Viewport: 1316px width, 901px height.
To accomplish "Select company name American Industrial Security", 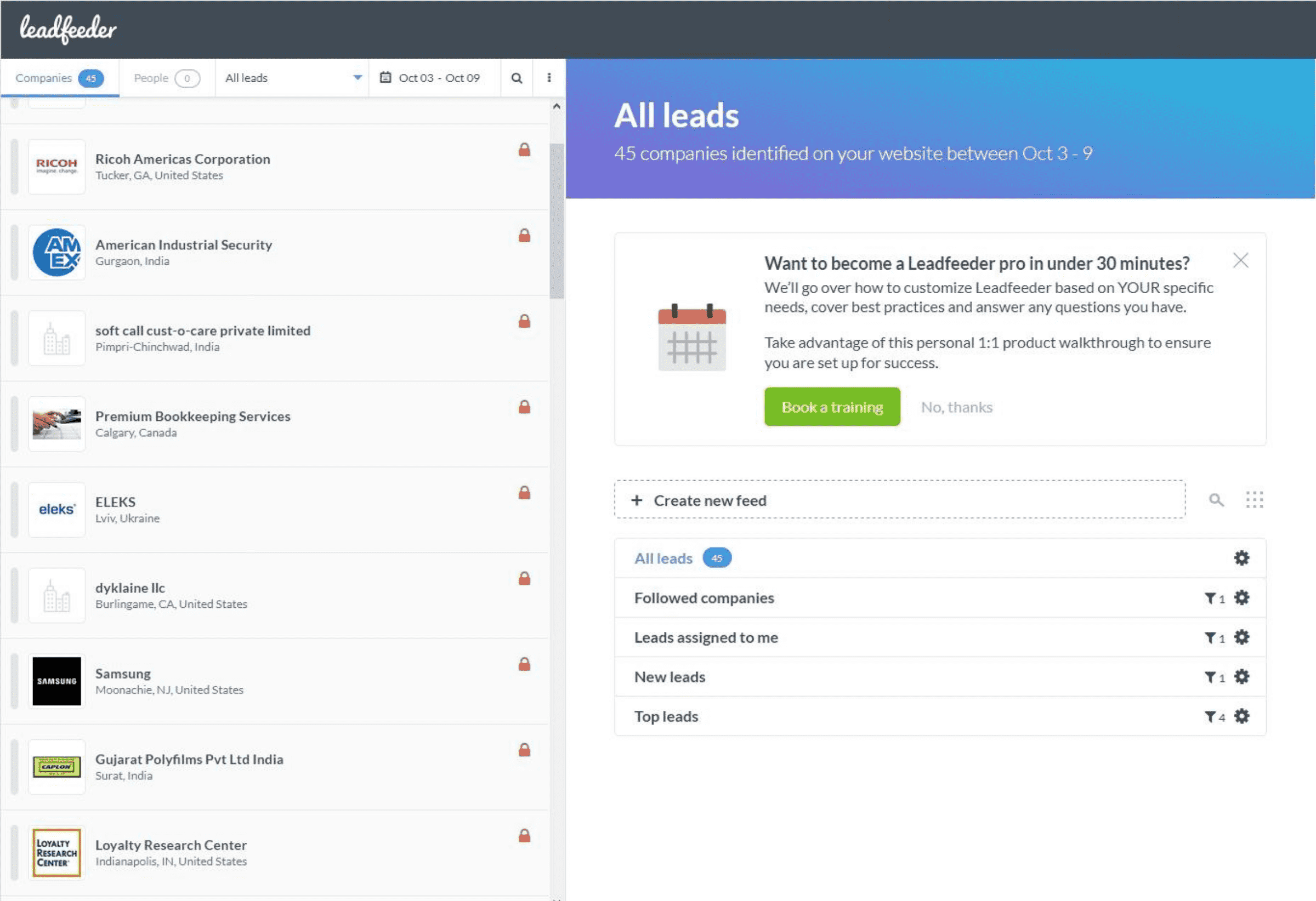I will pos(184,244).
